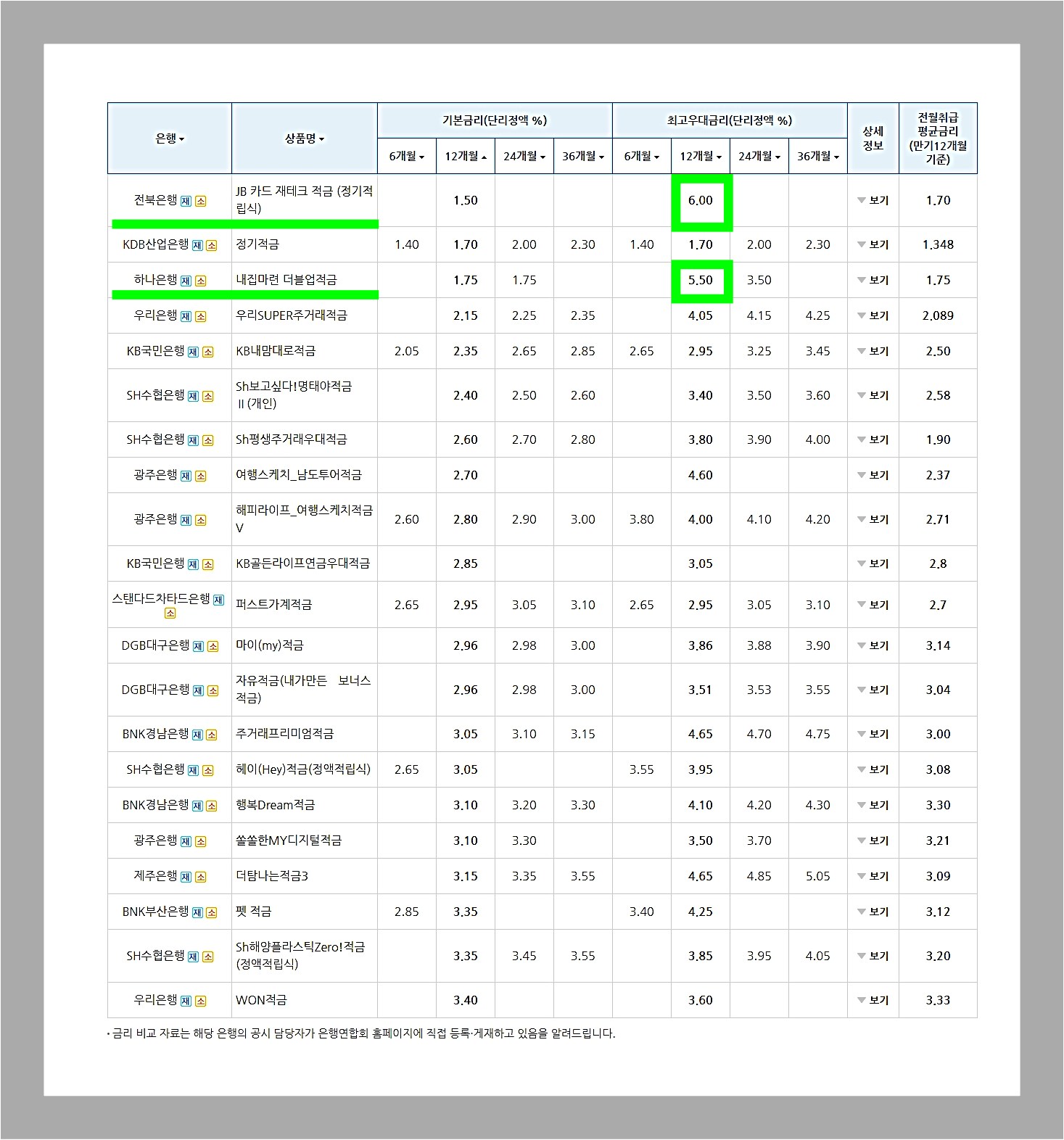Click the 소 icon in the Sh해양플라스틱Zero!적금 row
The height and width of the screenshot is (1140, 1064).
pos(208,957)
